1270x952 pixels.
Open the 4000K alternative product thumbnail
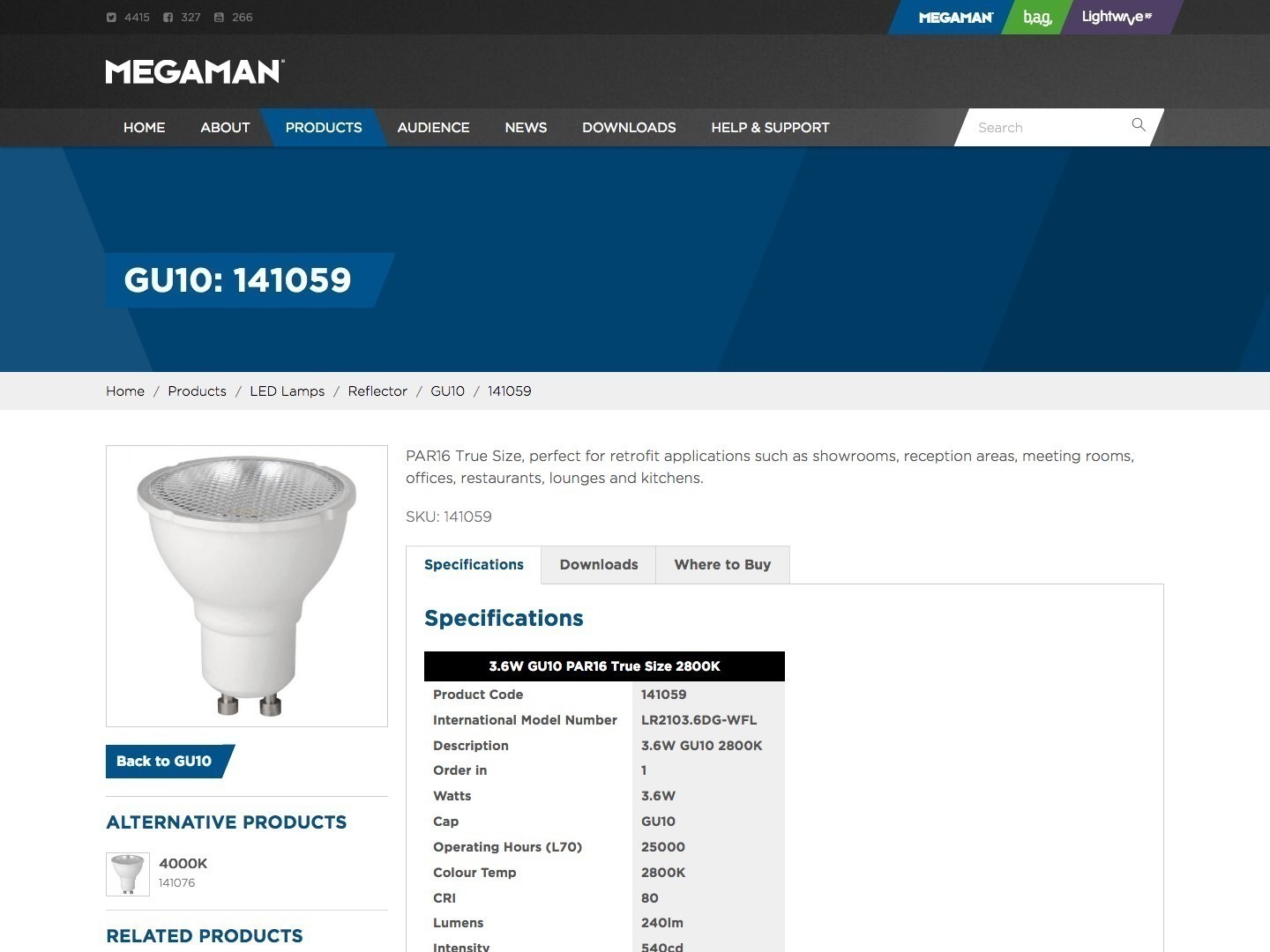(128, 874)
